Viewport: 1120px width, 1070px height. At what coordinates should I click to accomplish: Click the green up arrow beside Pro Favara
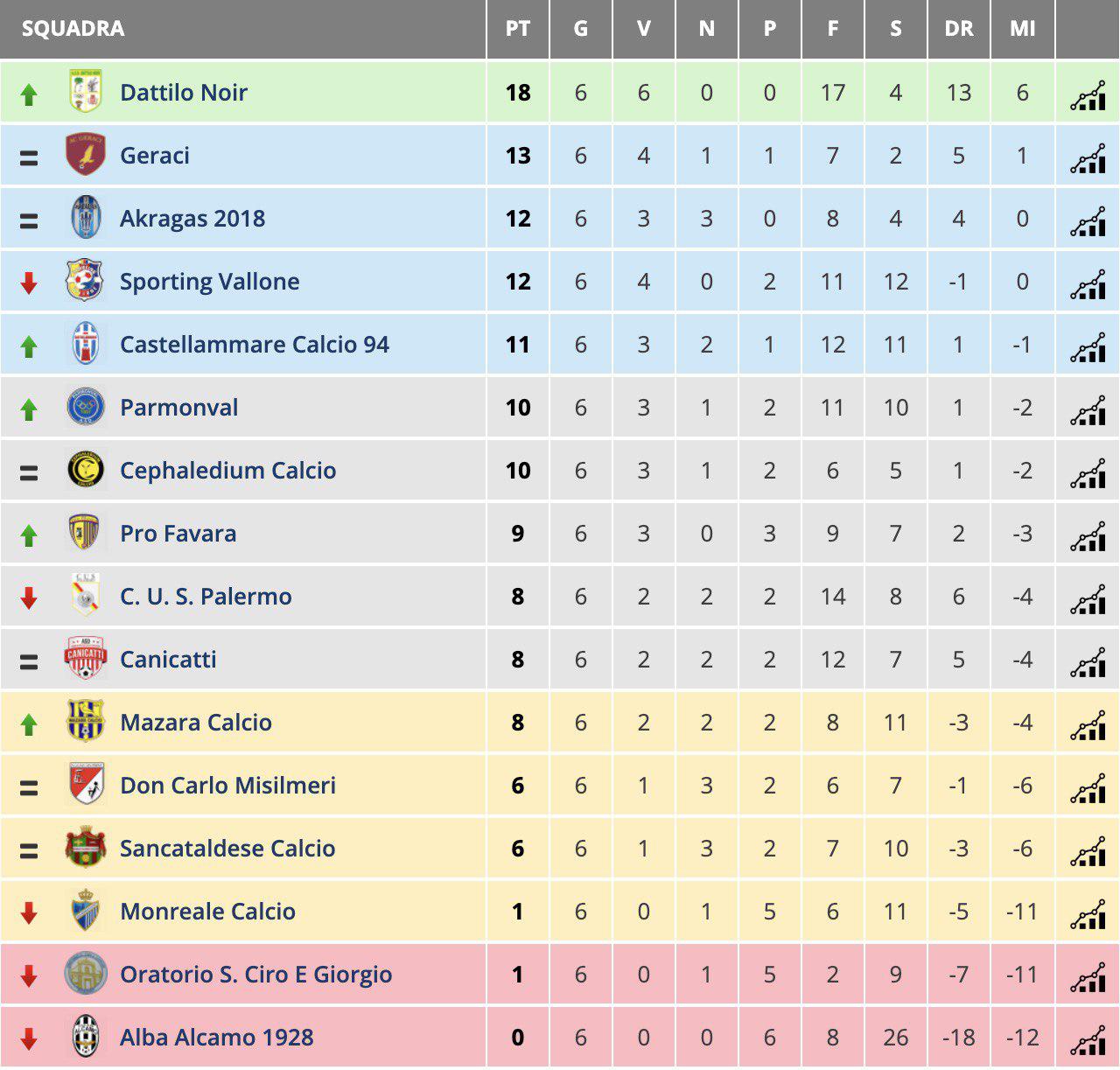pyautogui.click(x=29, y=535)
